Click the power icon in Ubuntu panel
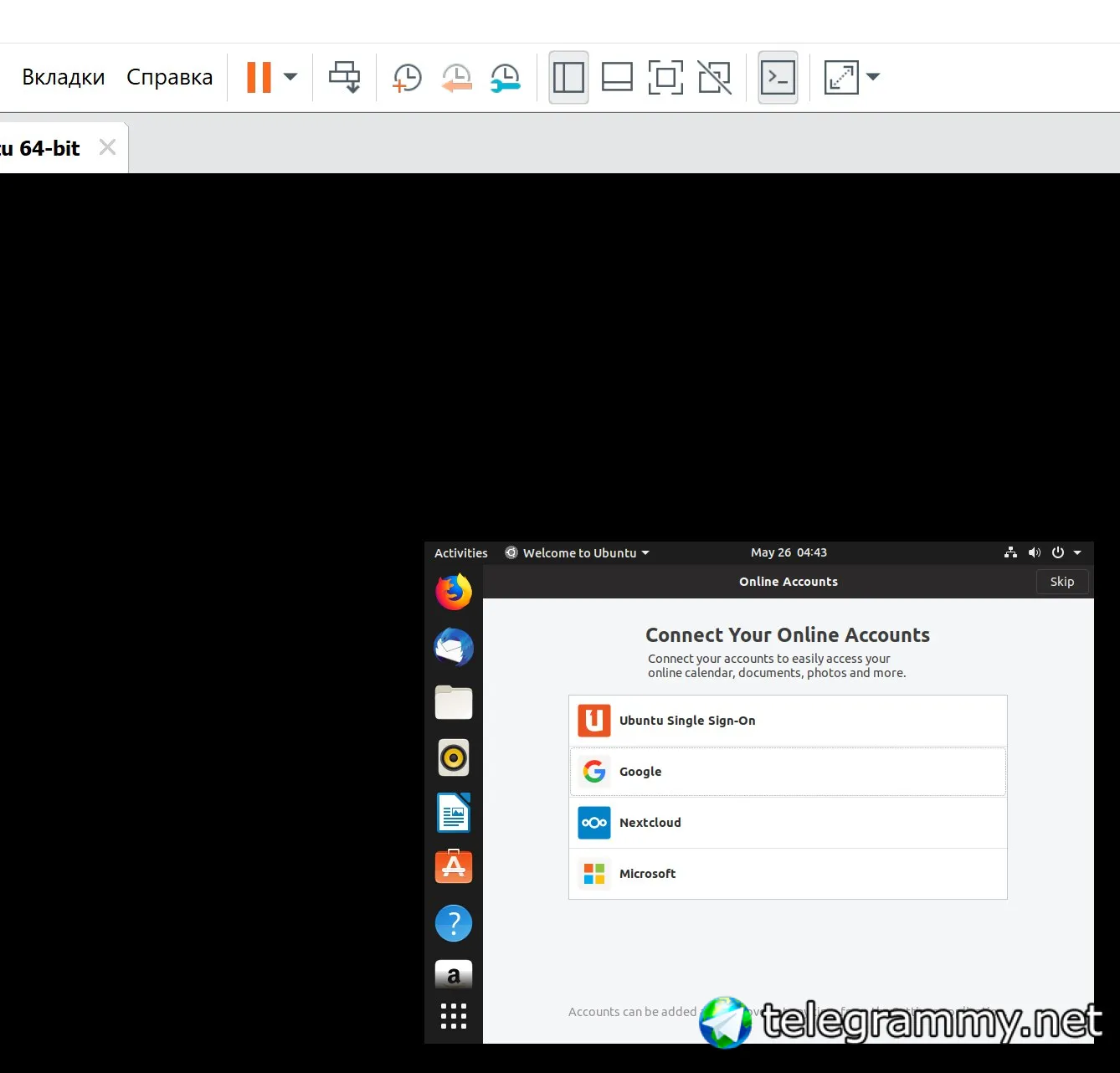Screen dimensions: 1120x1073 [x=1058, y=552]
